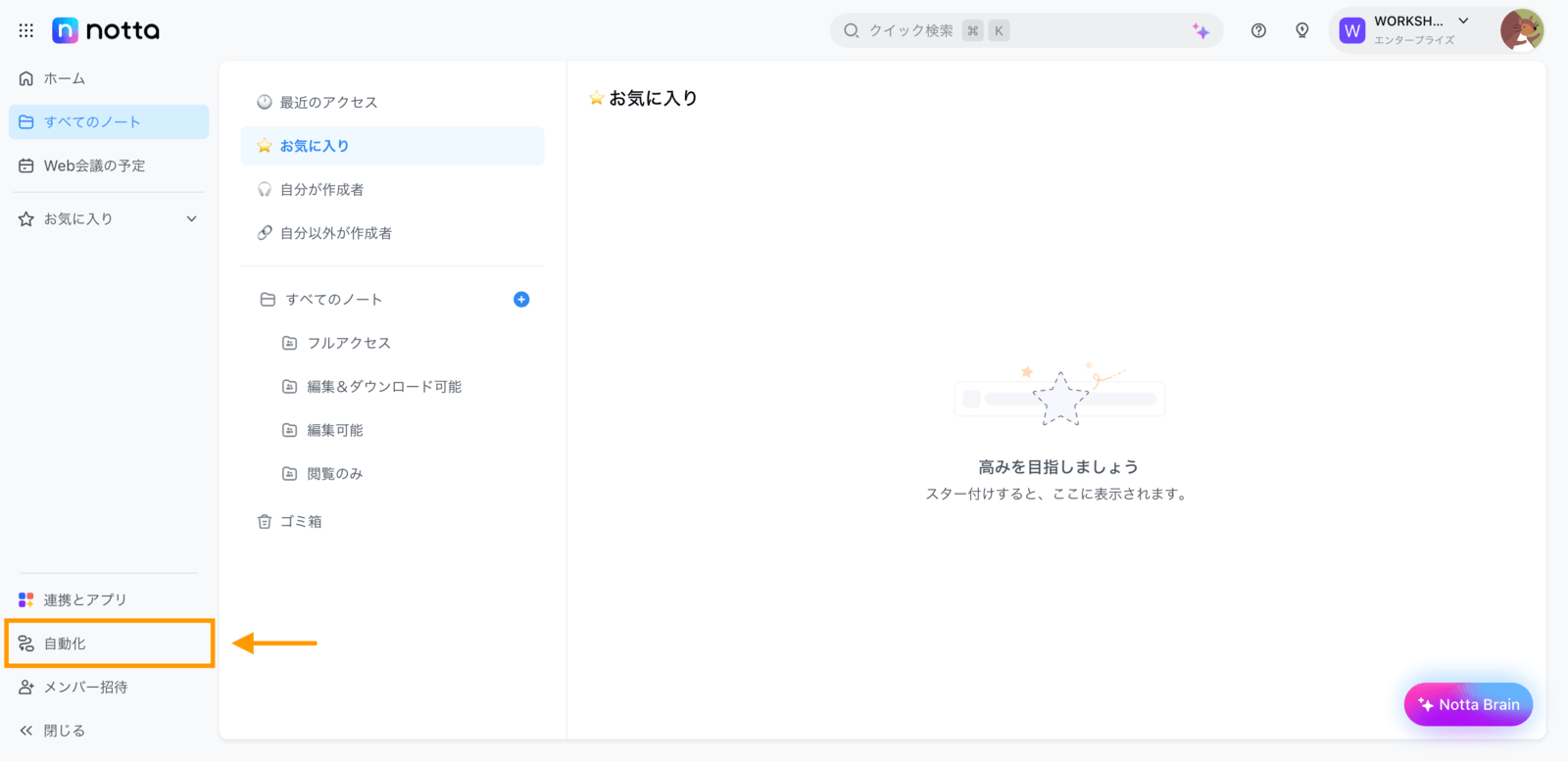Image resolution: width=1568 pixels, height=761 pixels.
Task: Click the クイック検索 search field
Action: pos(1026,30)
